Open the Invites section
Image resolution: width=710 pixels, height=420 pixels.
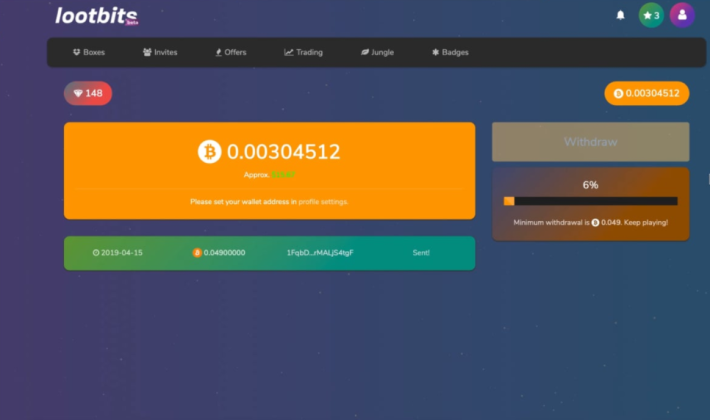click(160, 52)
